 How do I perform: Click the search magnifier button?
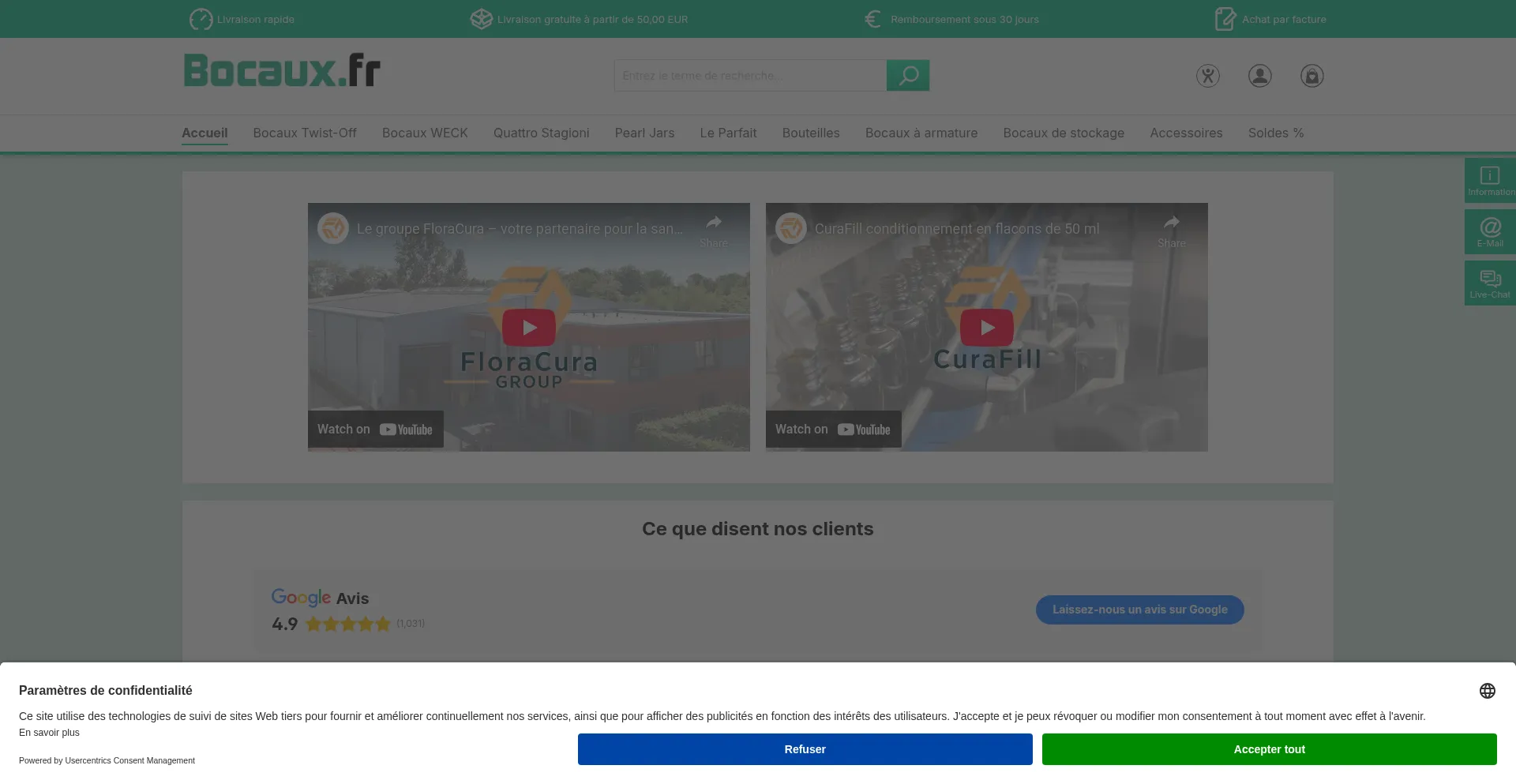(907, 76)
